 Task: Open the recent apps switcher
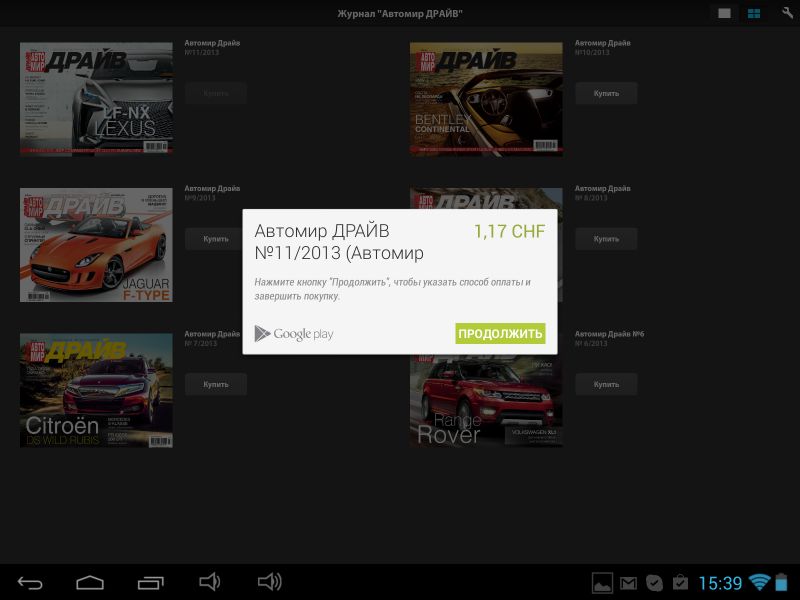(150, 583)
